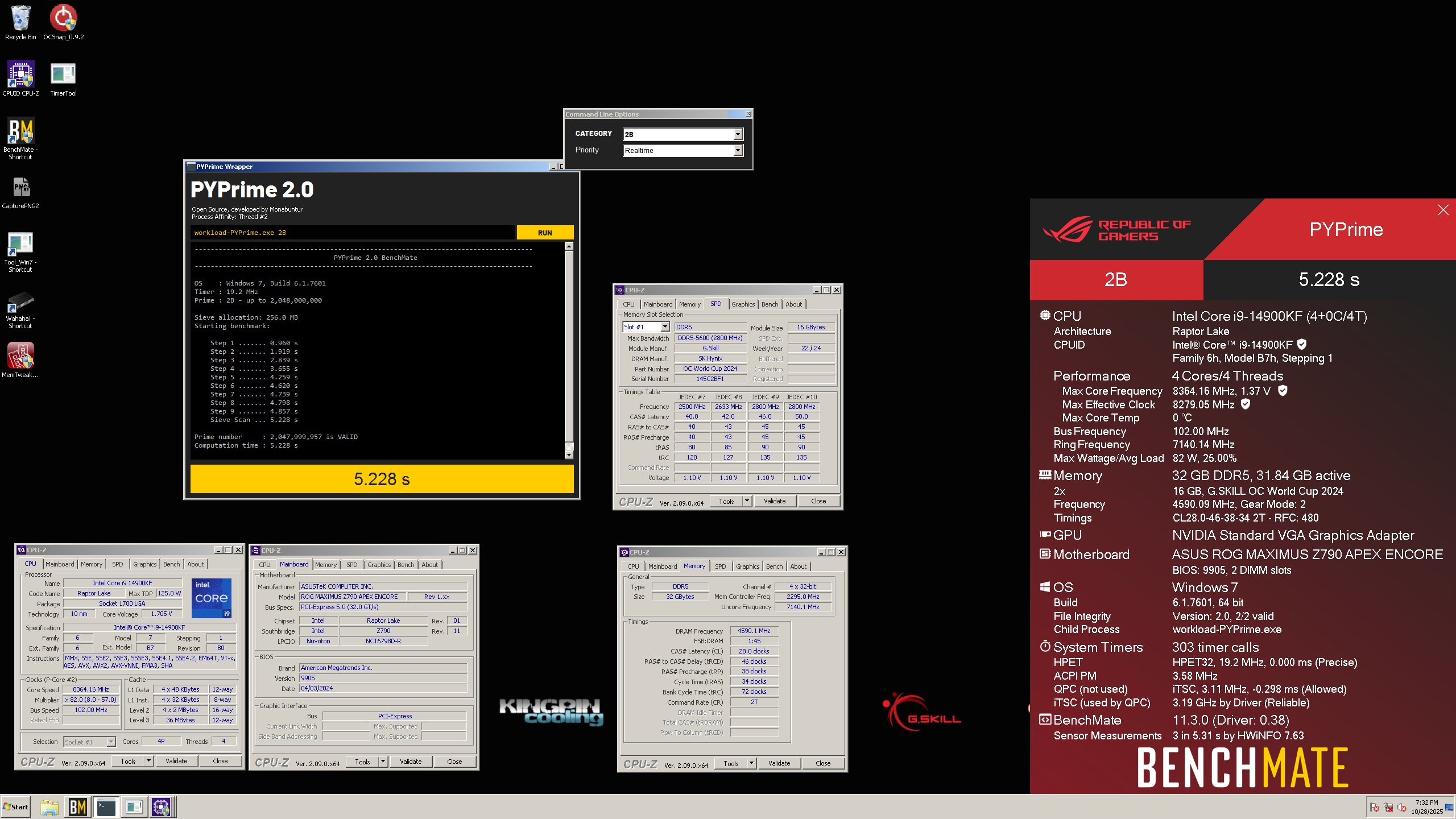Screen dimensions: 1456x819
Task: Launch OCSnap_0.9.2 desktop icon
Action: (63, 23)
